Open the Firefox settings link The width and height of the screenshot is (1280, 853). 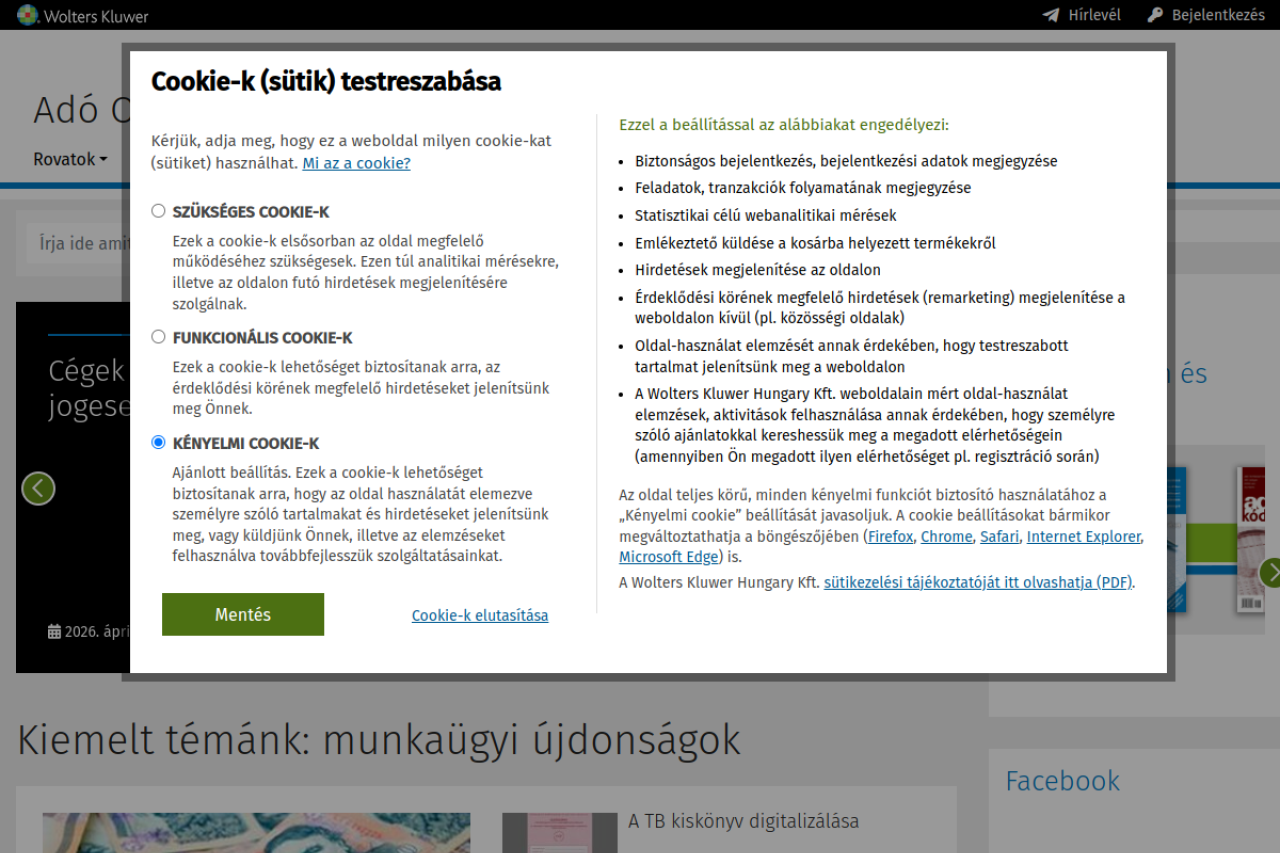[890, 537]
